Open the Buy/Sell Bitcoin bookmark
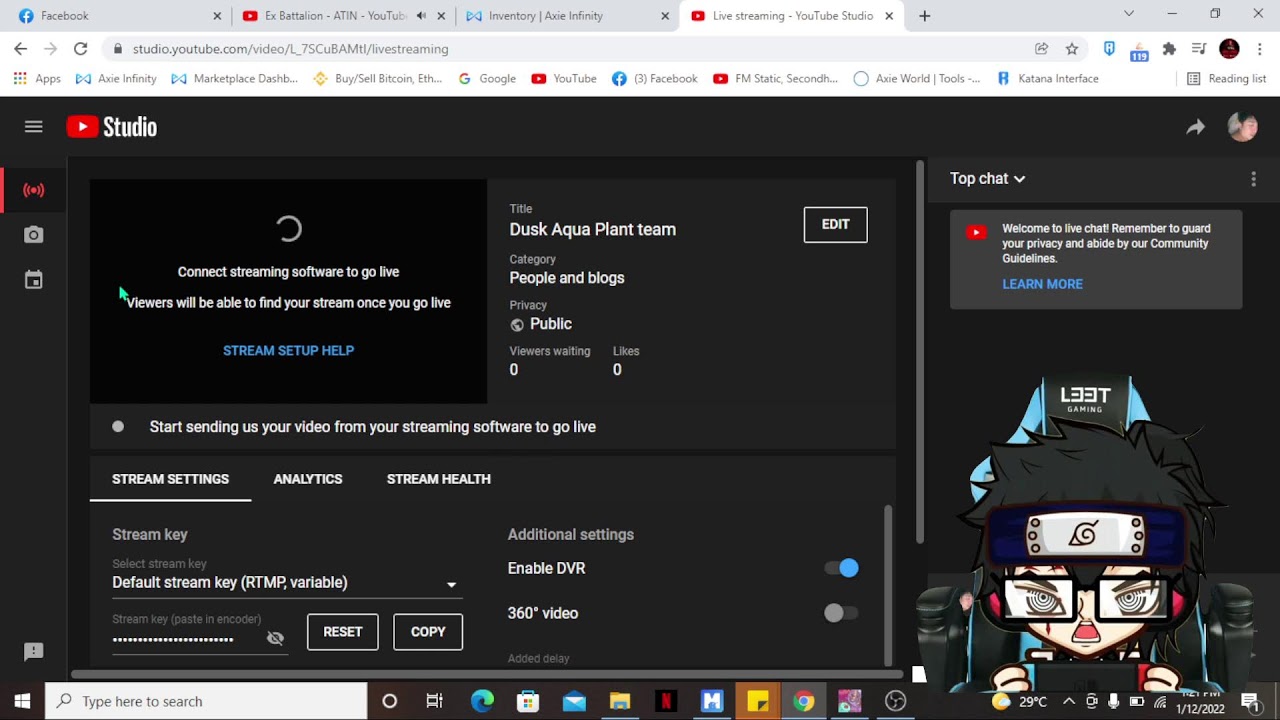This screenshot has height=720, width=1280. (x=377, y=78)
